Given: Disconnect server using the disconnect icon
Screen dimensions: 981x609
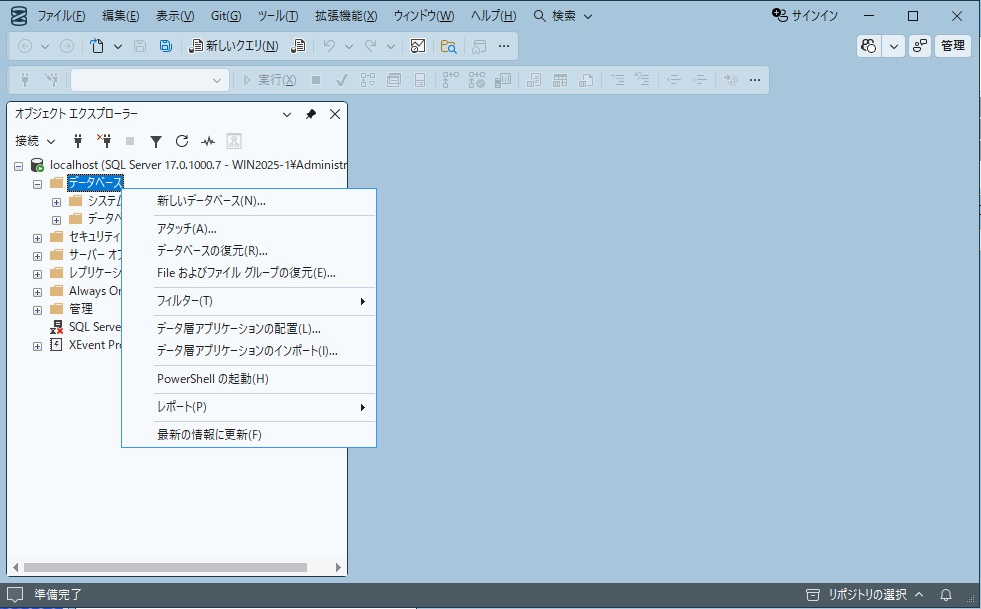Looking at the screenshot, I should pyautogui.click(x=103, y=140).
